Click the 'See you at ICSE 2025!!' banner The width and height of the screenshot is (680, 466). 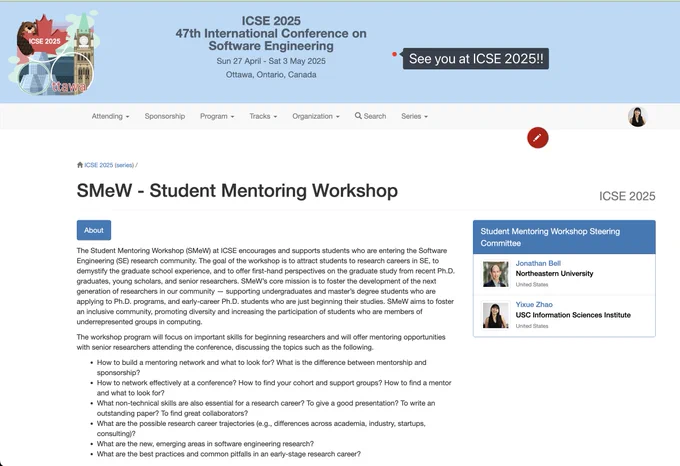[476, 59]
